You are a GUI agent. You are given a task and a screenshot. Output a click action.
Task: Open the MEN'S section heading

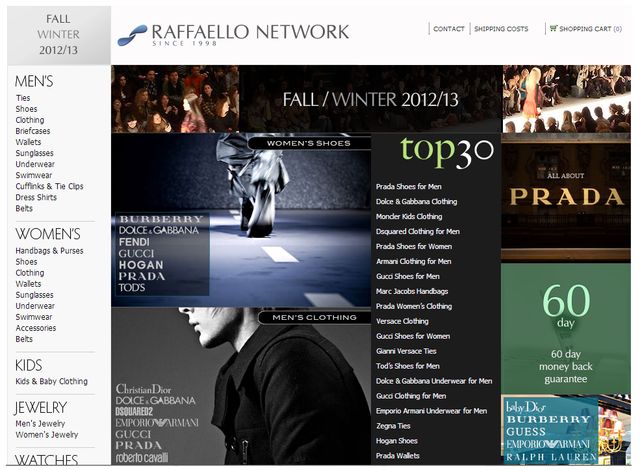pyautogui.click(x=34, y=81)
